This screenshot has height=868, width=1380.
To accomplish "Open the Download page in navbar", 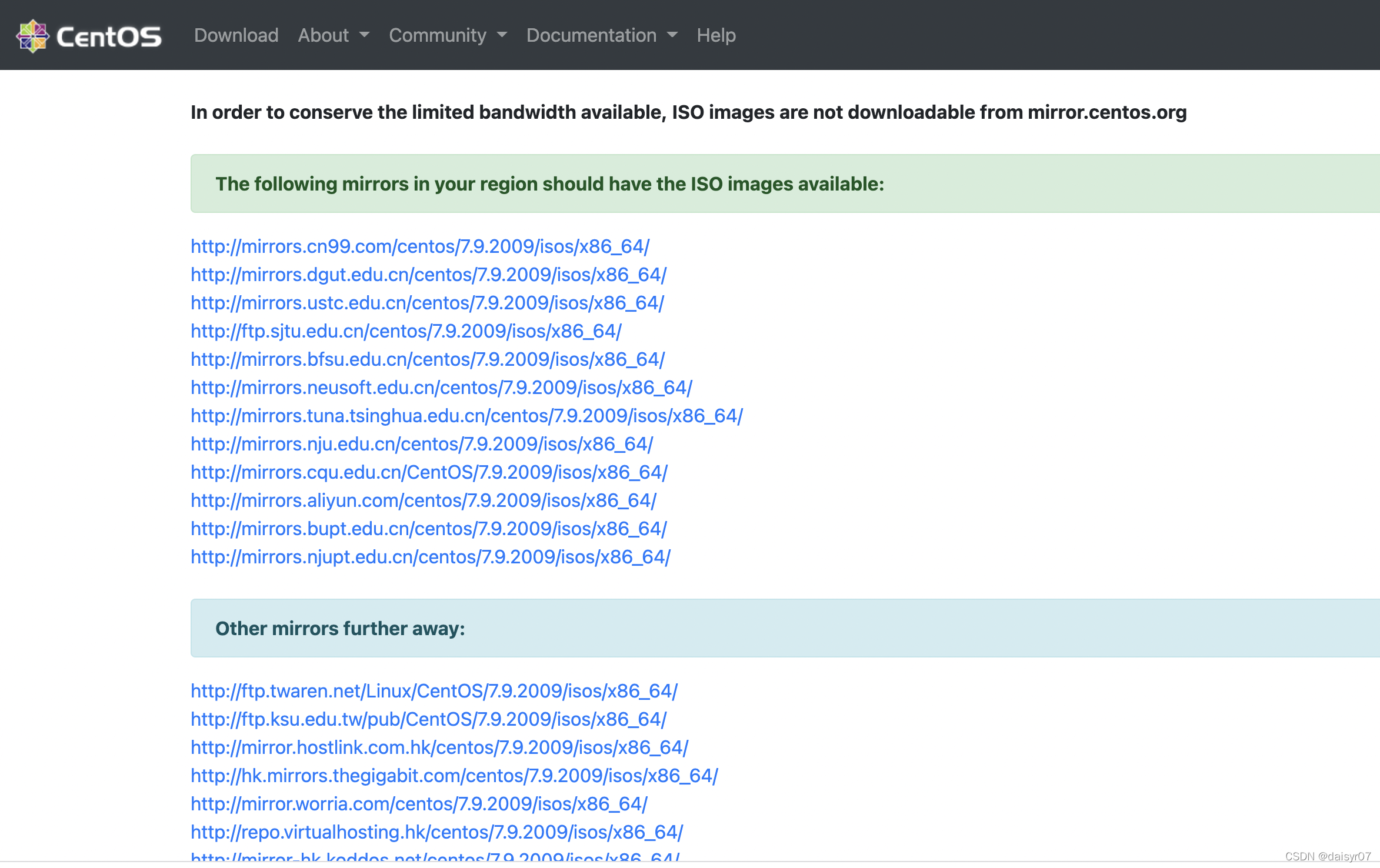I will 236,35.
